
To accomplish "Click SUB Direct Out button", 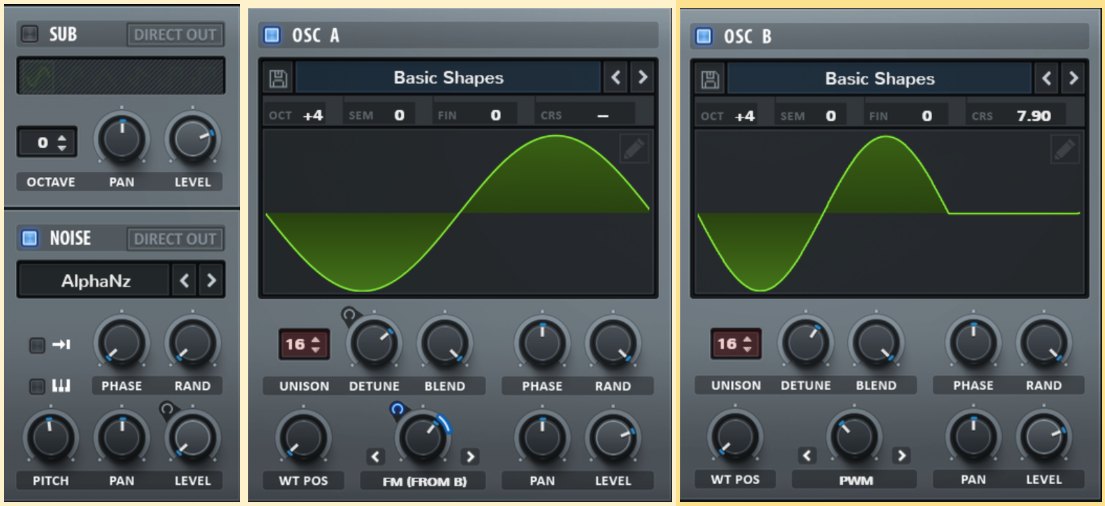I will [175, 34].
